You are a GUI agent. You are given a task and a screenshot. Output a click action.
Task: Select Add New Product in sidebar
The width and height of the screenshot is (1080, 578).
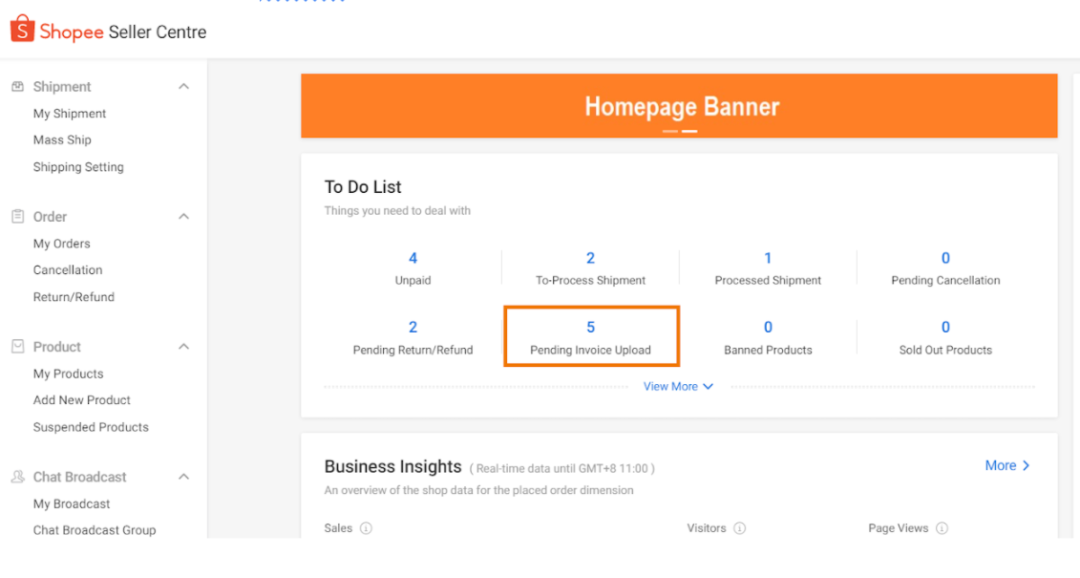[82, 400]
